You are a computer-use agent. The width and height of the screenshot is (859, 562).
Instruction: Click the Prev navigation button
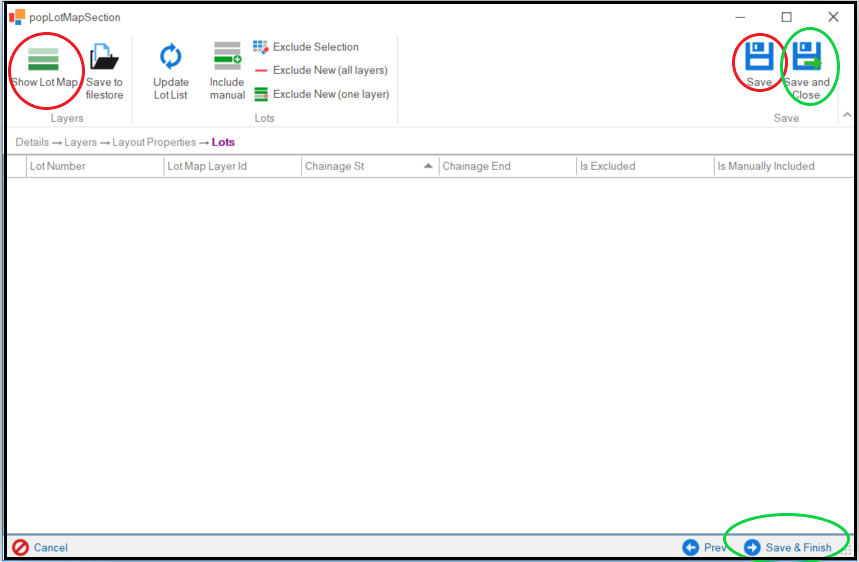pyautogui.click(x=705, y=547)
